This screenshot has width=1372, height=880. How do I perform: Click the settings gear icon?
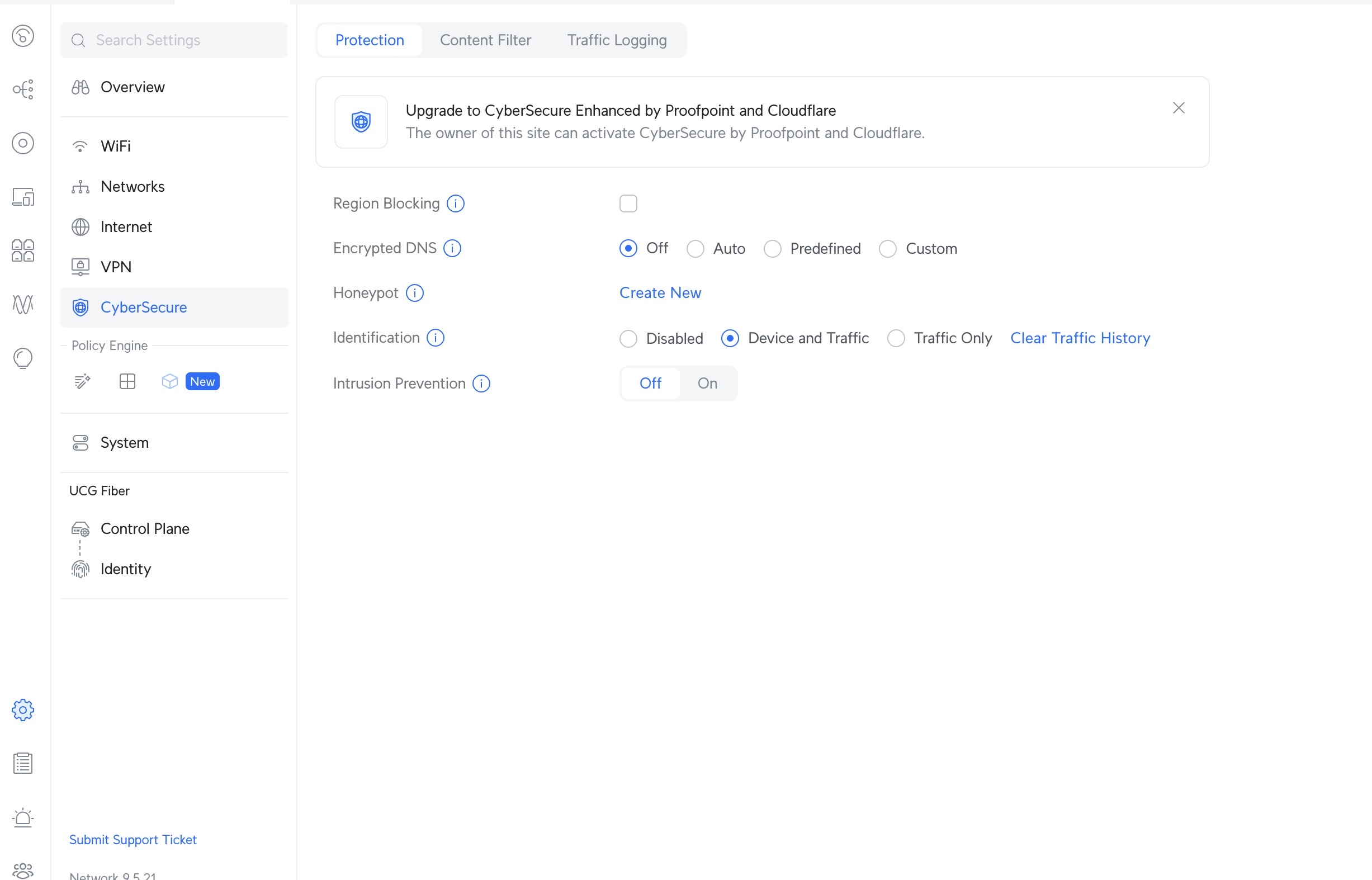(x=23, y=709)
